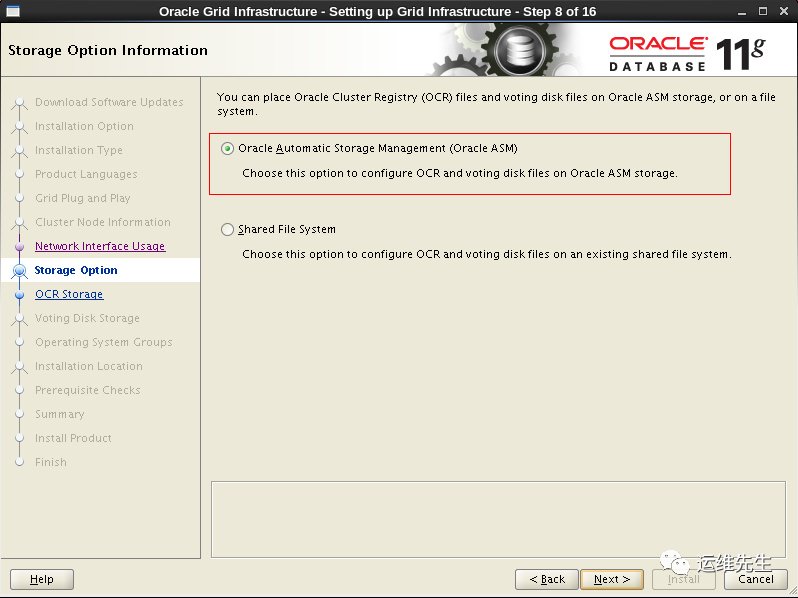Jump to the OCR Storage step link
The image size is (798, 598).
click(x=69, y=294)
